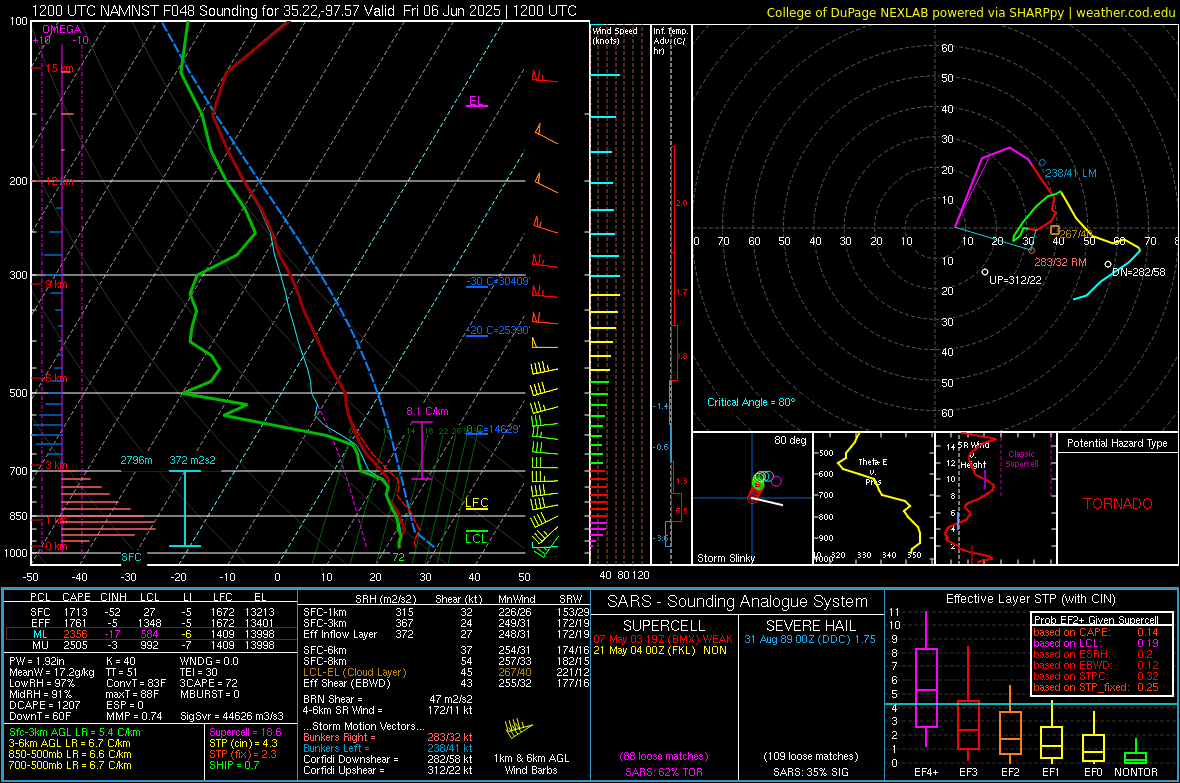The height and width of the screenshot is (783, 1180).
Task: Click the Inf. Temp. Adv. panel header
Action: click(670, 41)
